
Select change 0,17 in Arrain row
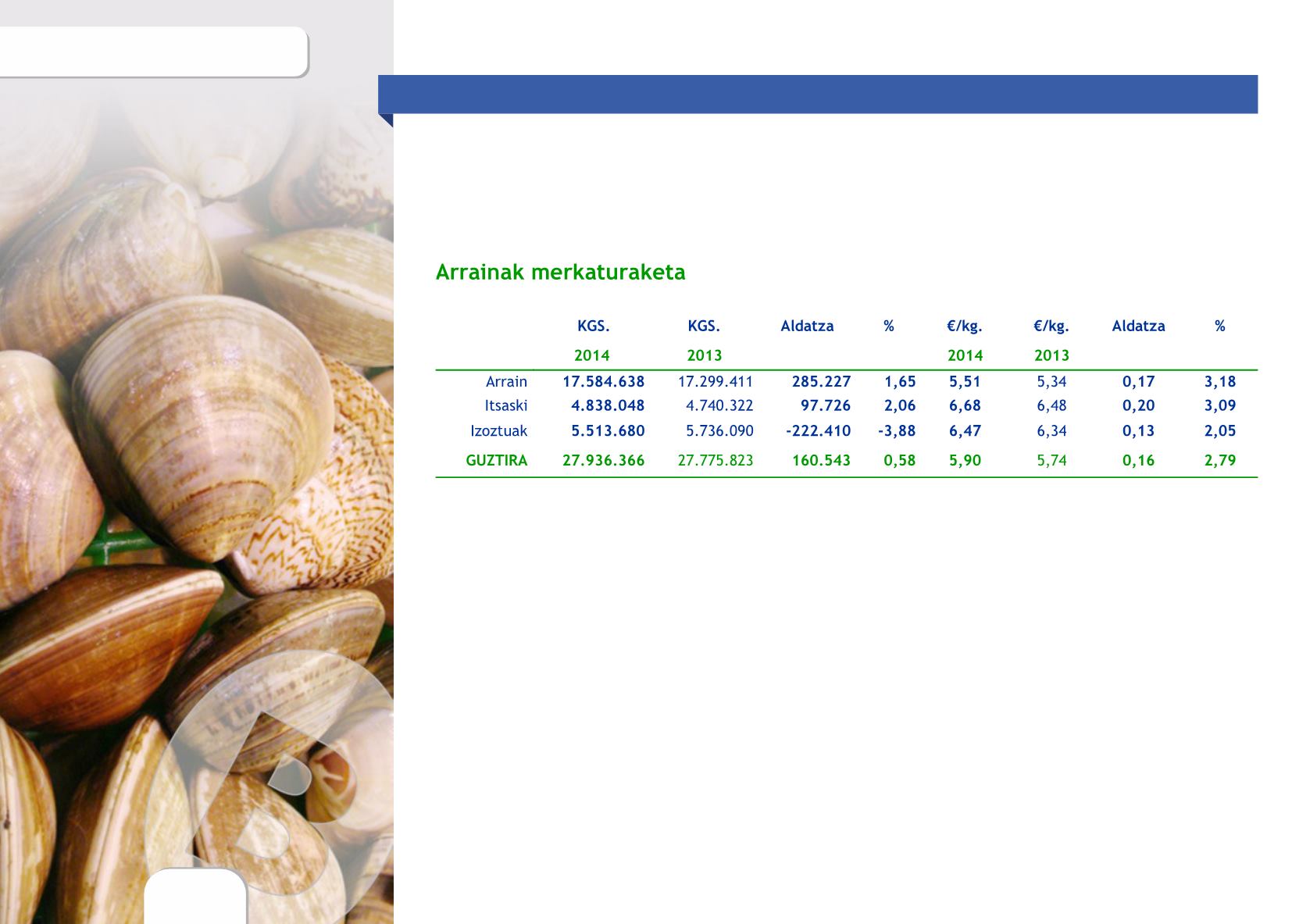pyautogui.click(x=1139, y=382)
